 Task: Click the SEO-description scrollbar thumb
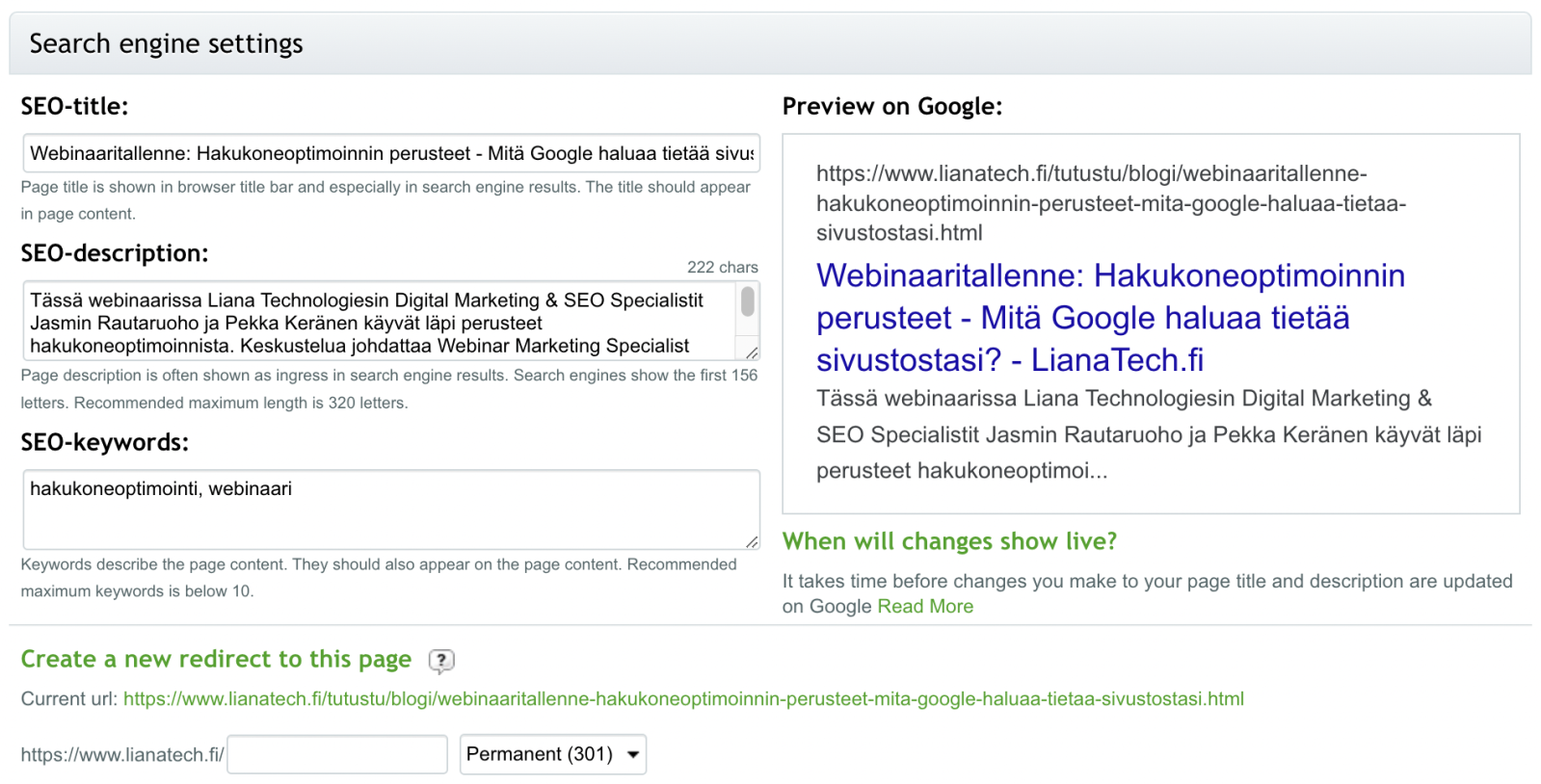pos(748,301)
